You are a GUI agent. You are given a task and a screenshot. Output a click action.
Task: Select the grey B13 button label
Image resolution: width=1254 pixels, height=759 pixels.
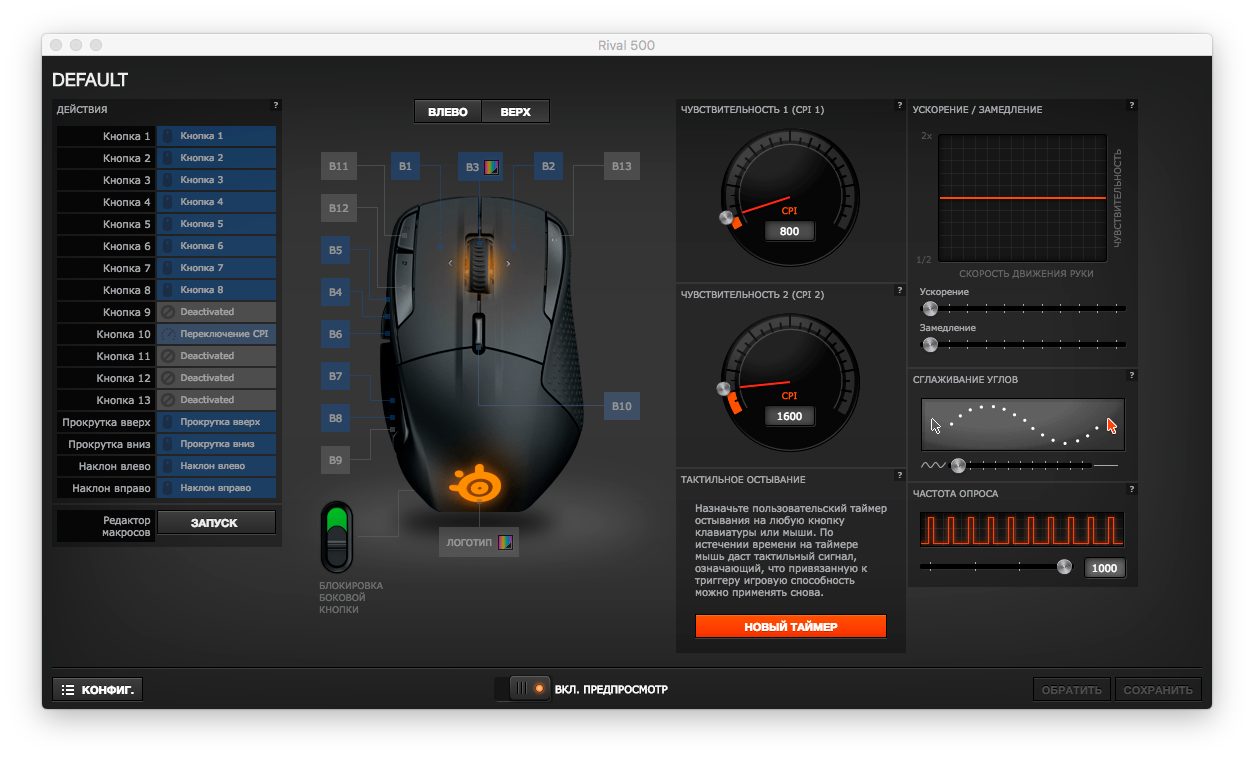point(622,166)
